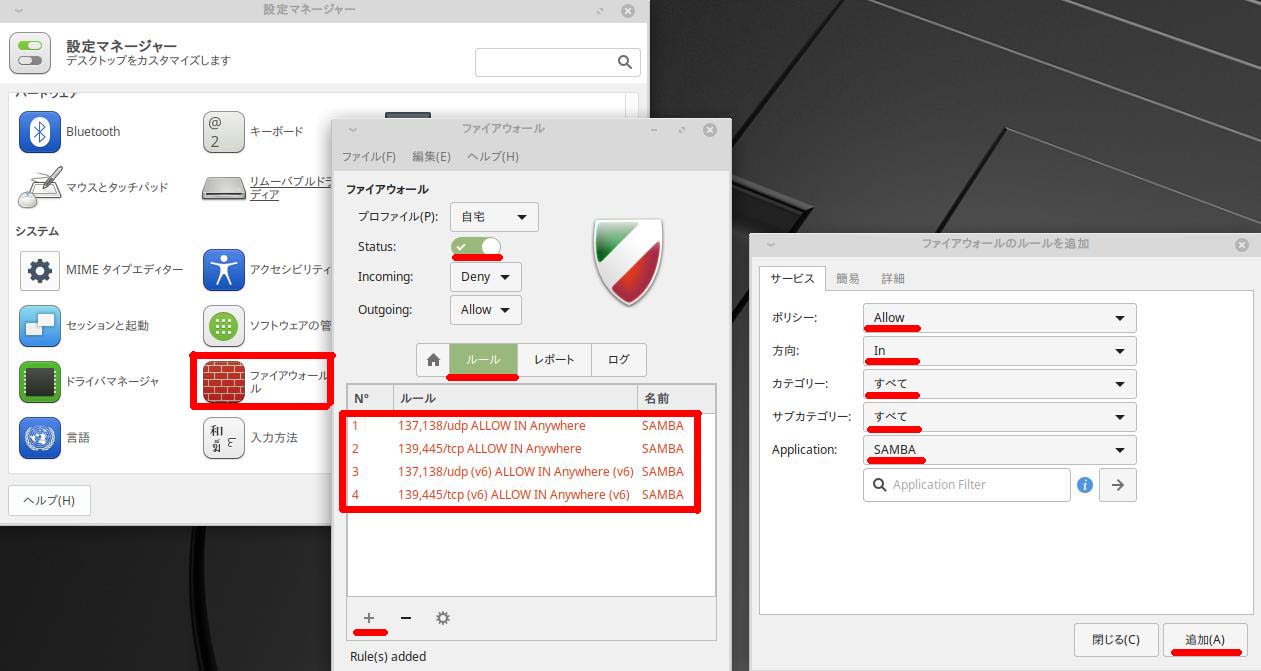This screenshot has width=1261, height=671.
Task: Click the 閉じる(C) button
Action: [x=1116, y=639]
